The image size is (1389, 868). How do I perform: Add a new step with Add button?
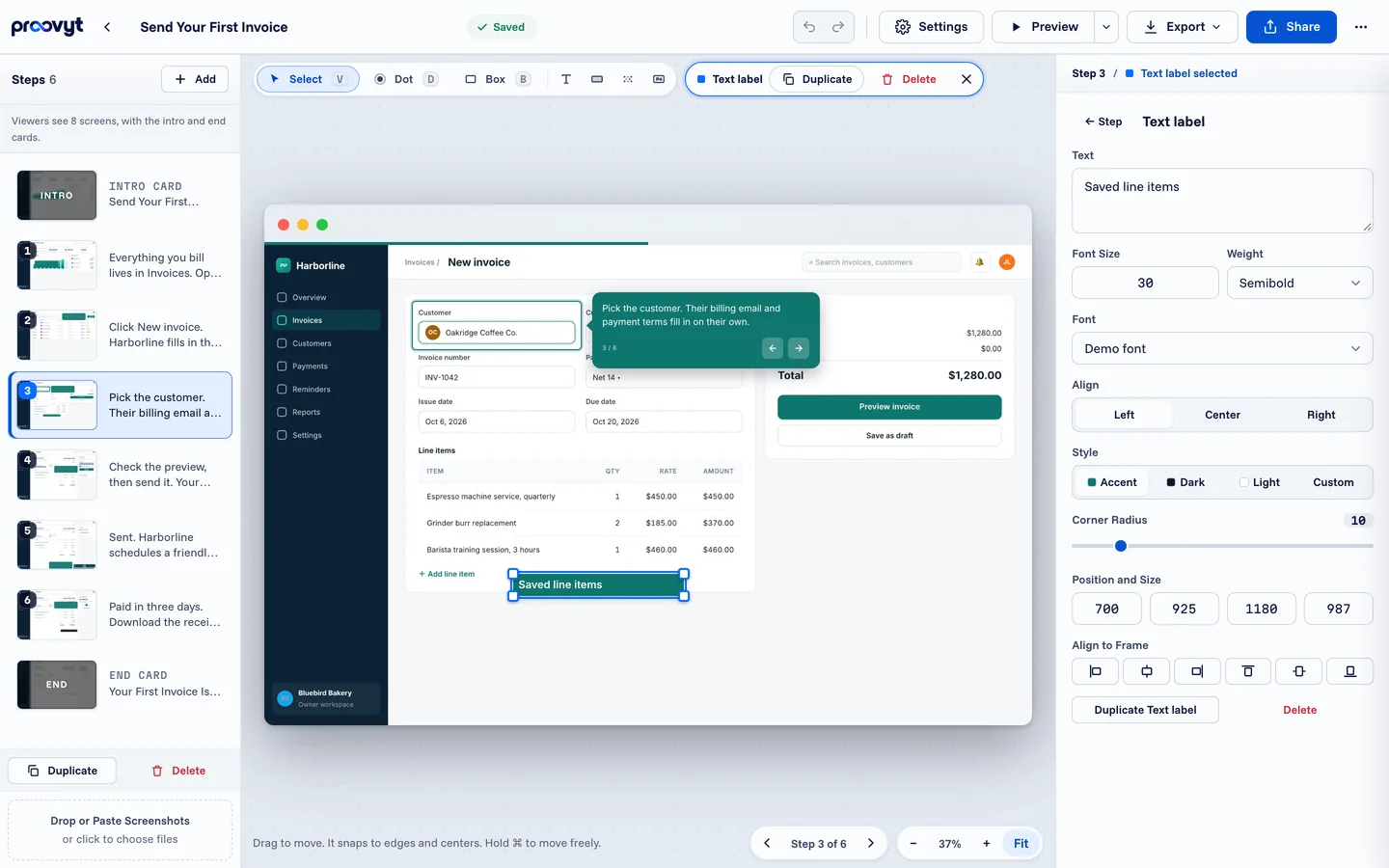pyautogui.click(x=195, y=79)
